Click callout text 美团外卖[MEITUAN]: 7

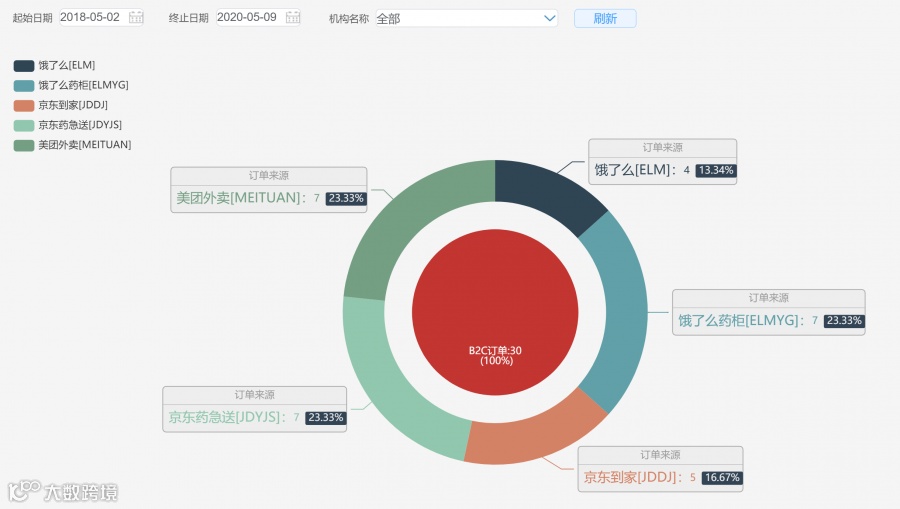pos(247,198)
